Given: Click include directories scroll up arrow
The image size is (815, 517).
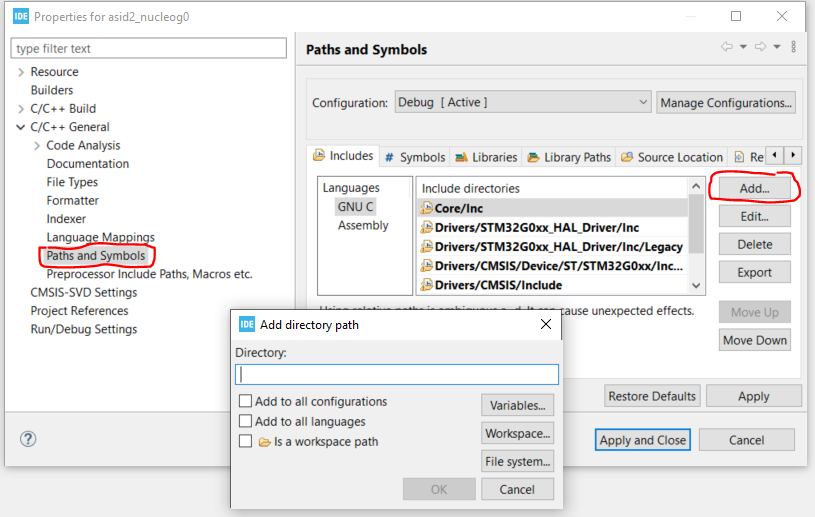Looking at the screenshot, I should pyautogui.click(x=696, y=186).
